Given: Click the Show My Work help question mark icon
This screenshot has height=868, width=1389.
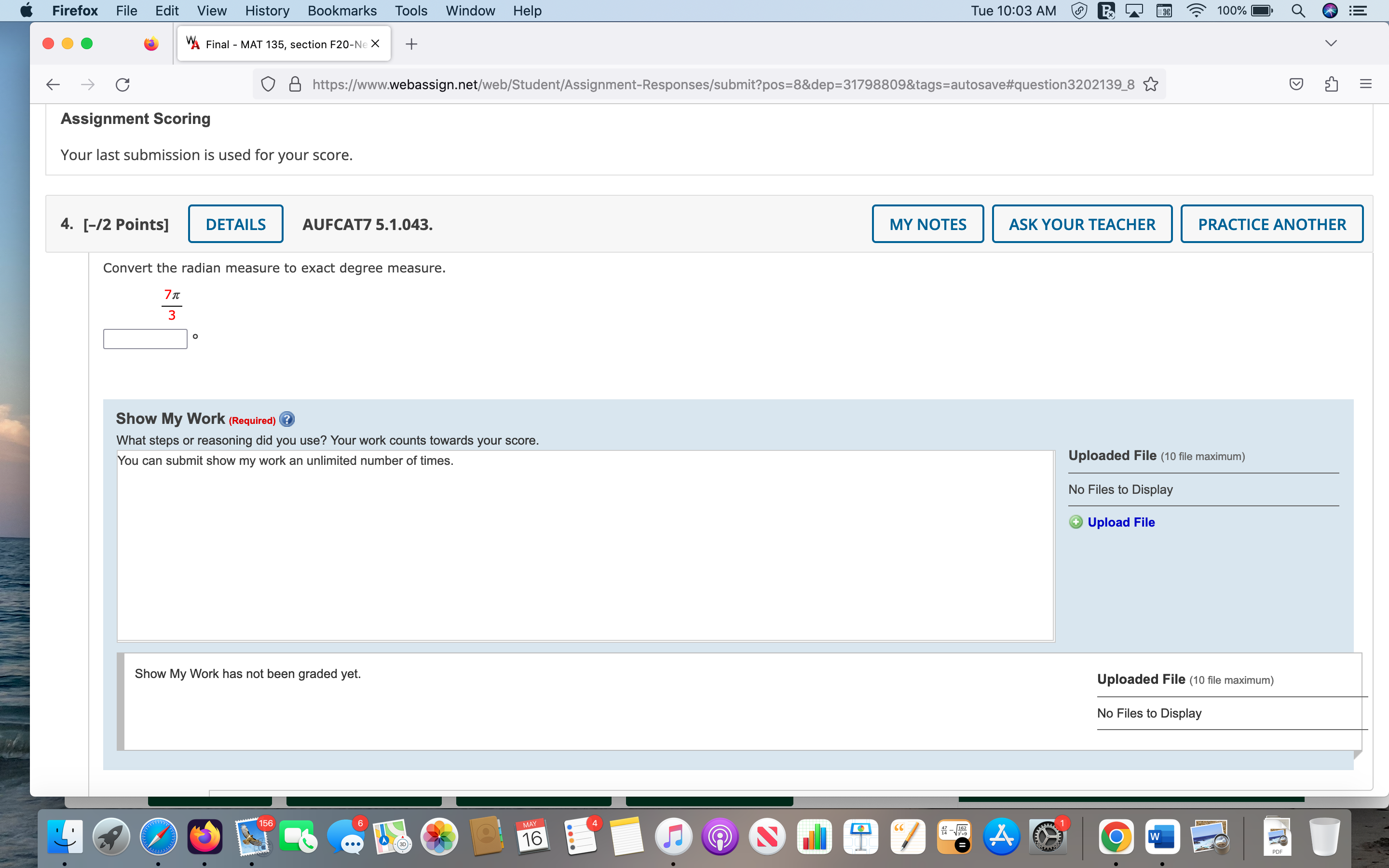Looking at the screenshot, I should 286,419.
